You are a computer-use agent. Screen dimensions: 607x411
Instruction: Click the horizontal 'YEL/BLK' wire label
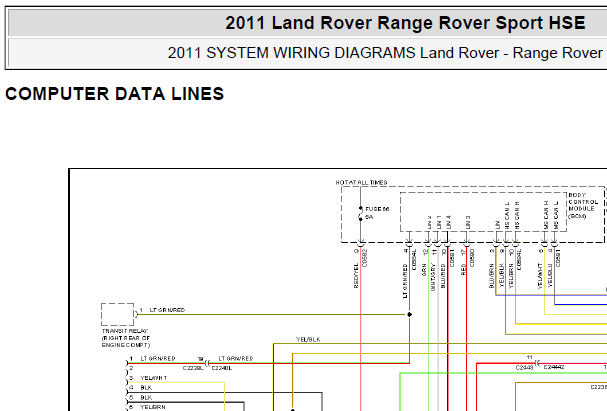(x=308, y=339)
